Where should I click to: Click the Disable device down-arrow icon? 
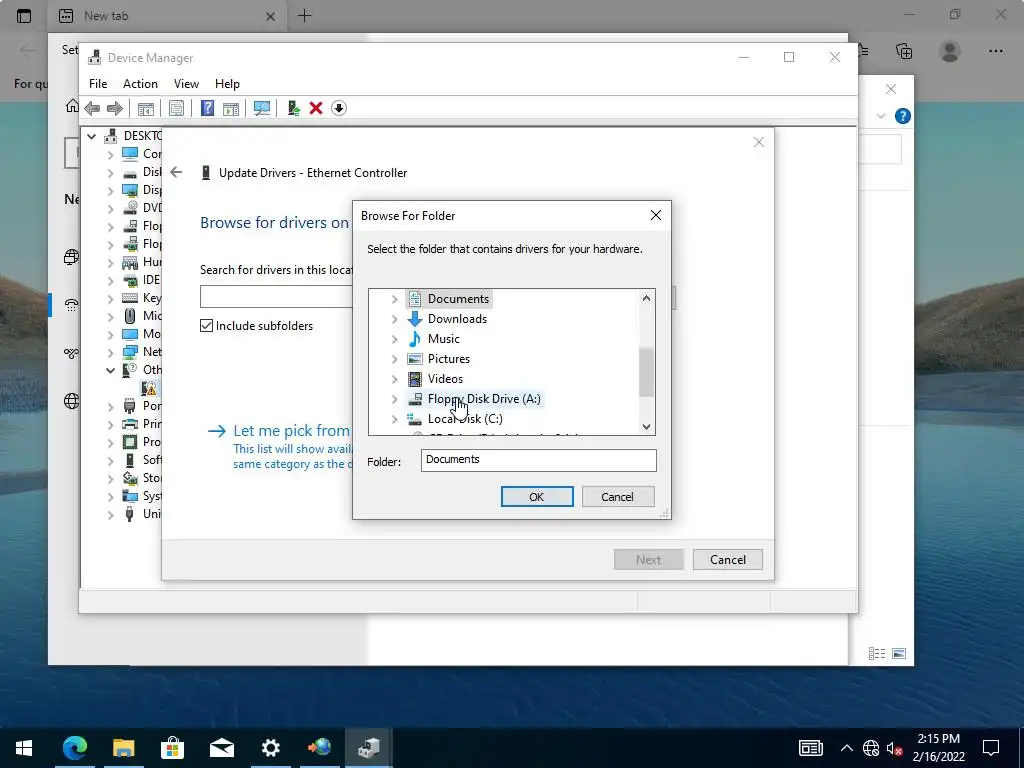(x=338, y=108)
